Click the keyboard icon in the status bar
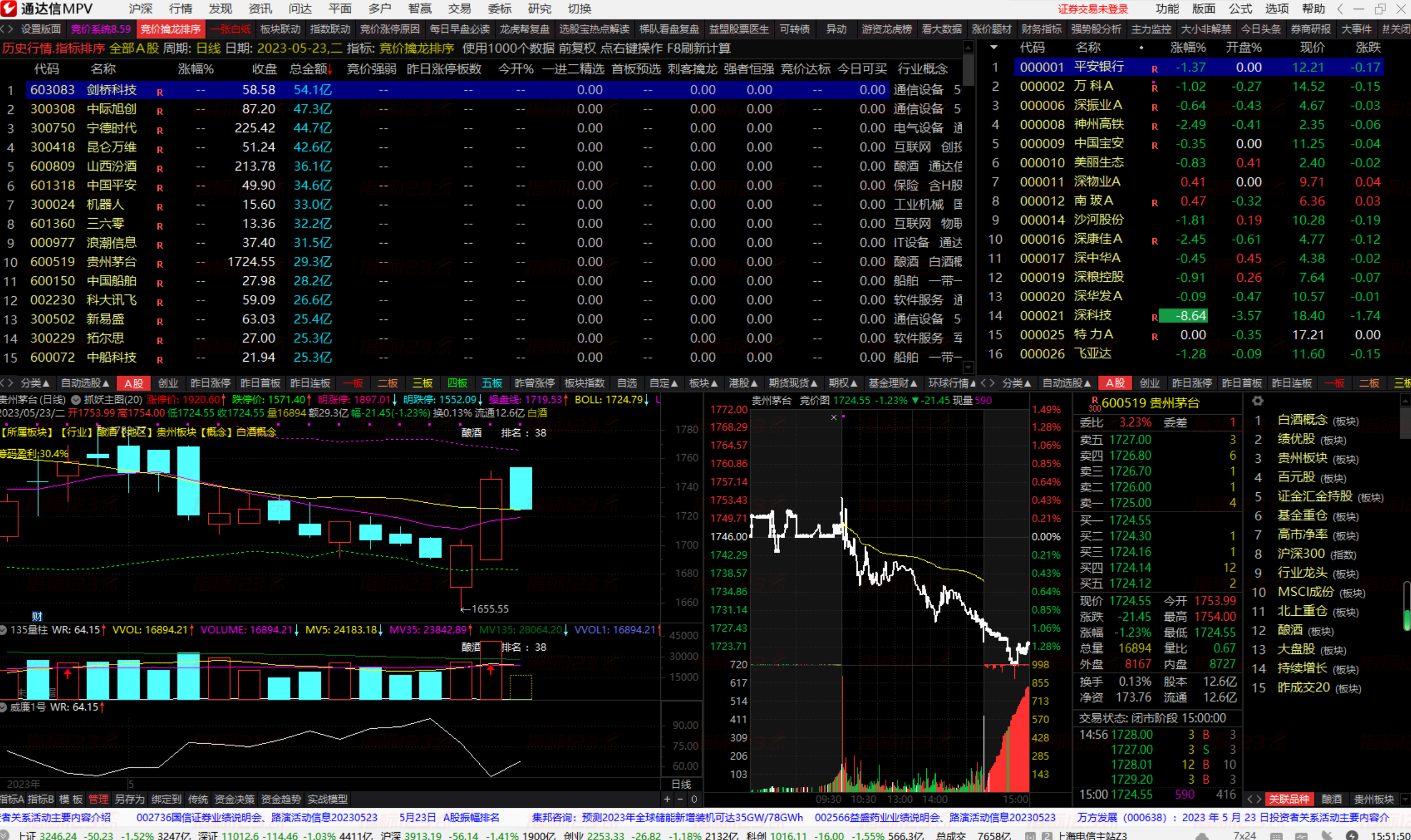 tap(1276, 837)
